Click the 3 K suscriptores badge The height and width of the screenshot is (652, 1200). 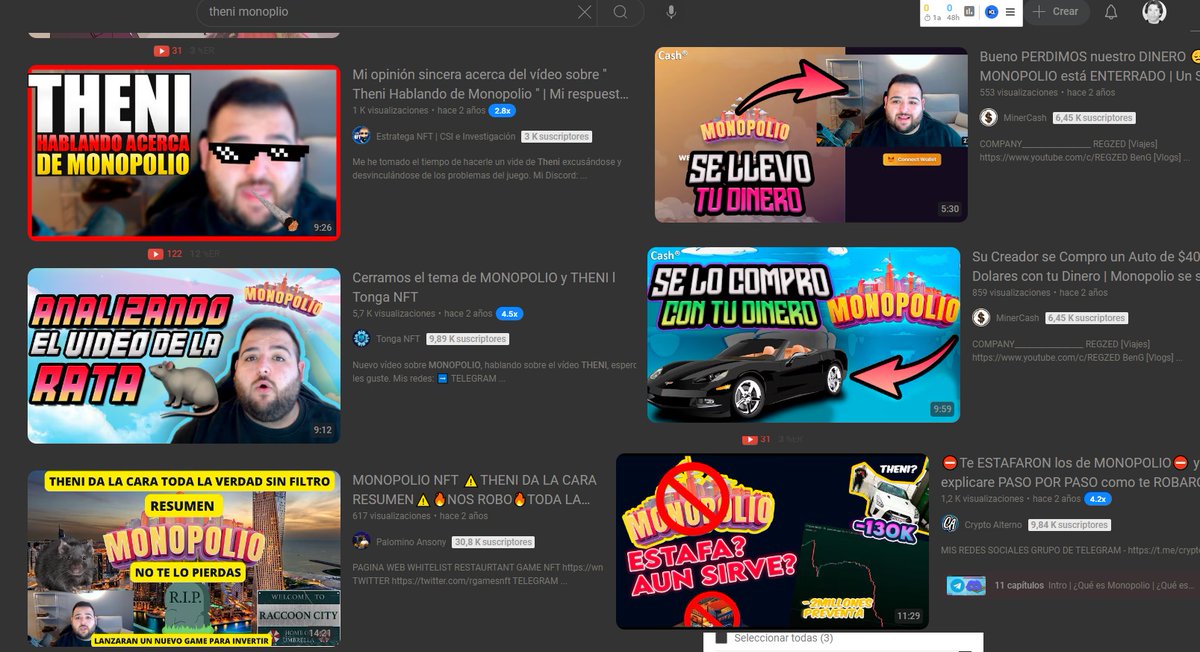coord(557,136)
